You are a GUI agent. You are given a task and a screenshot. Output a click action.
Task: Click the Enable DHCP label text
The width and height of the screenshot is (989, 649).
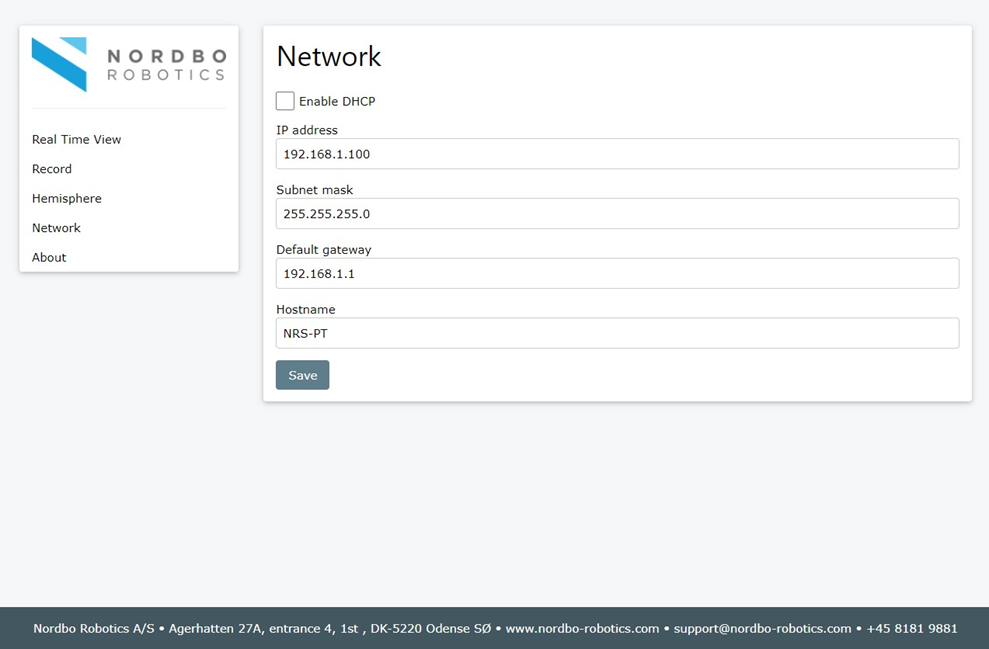click(337, 102)
